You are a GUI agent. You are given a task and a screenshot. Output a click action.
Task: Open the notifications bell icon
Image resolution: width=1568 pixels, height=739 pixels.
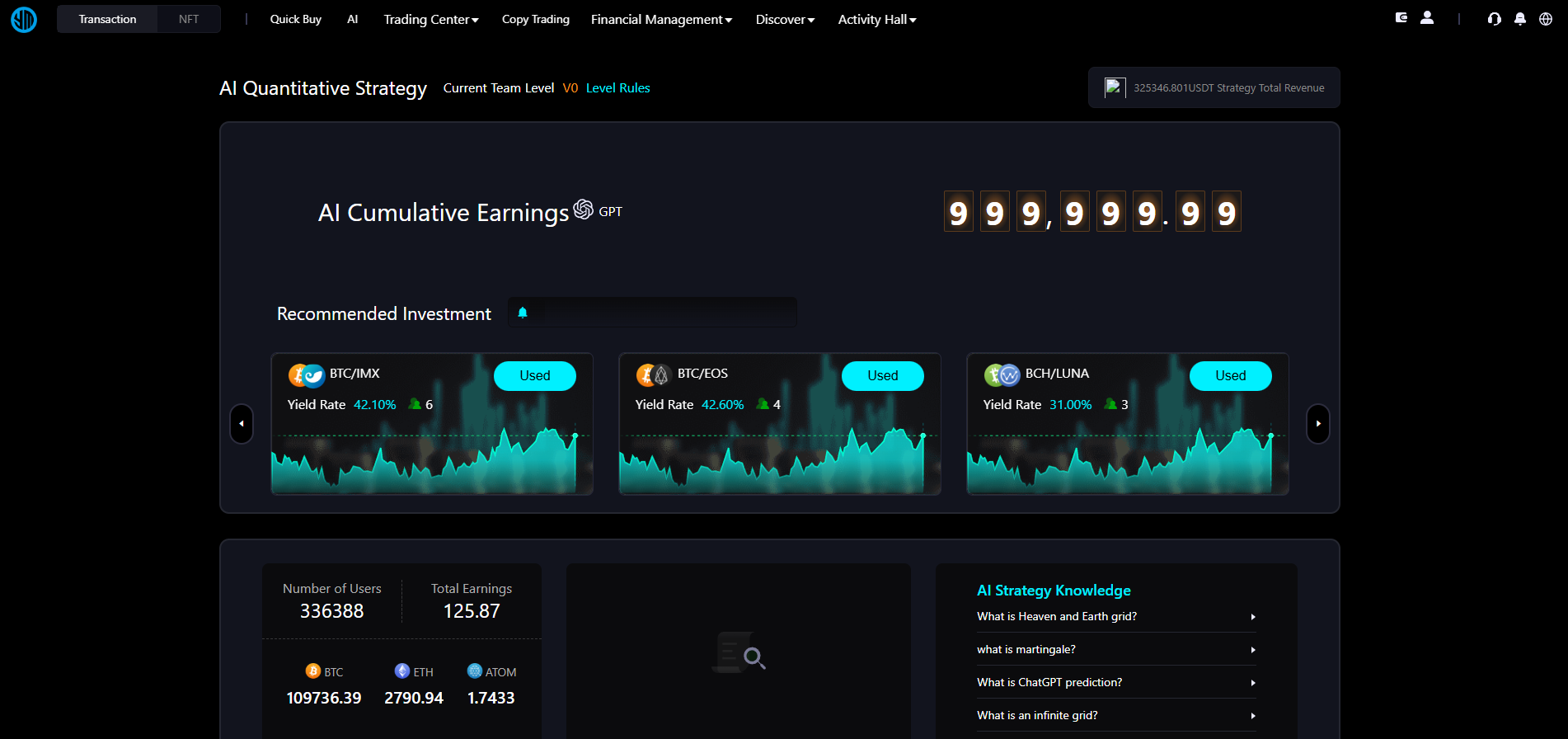(x=1520, y=19)
